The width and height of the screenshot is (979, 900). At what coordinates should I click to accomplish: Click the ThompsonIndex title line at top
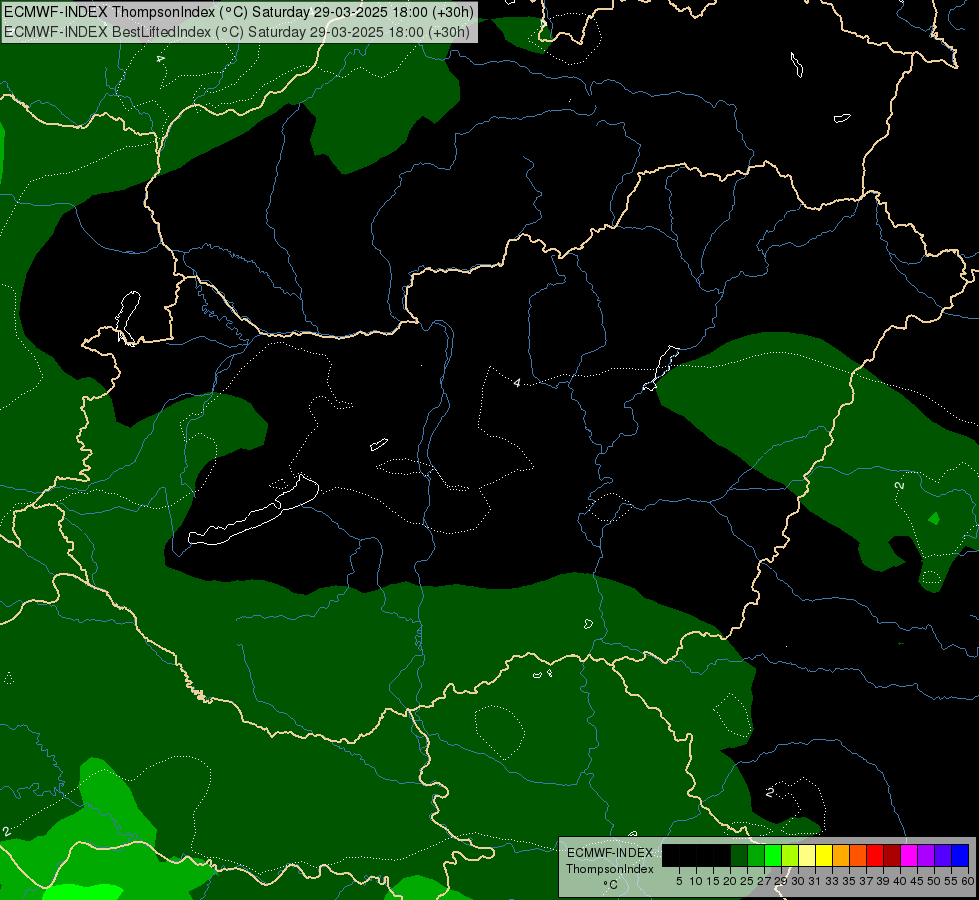click(x=239, y=12)
